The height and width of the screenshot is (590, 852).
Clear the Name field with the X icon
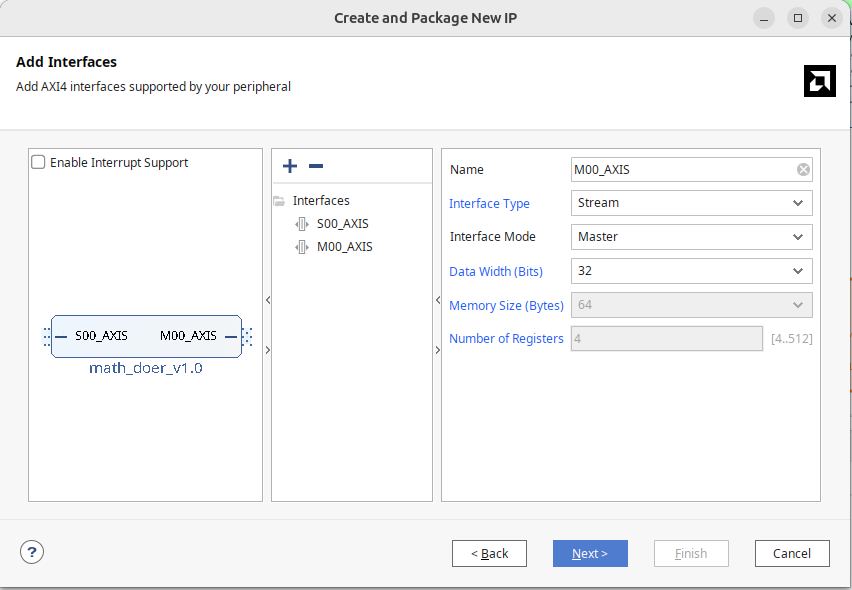pos(803,170)
